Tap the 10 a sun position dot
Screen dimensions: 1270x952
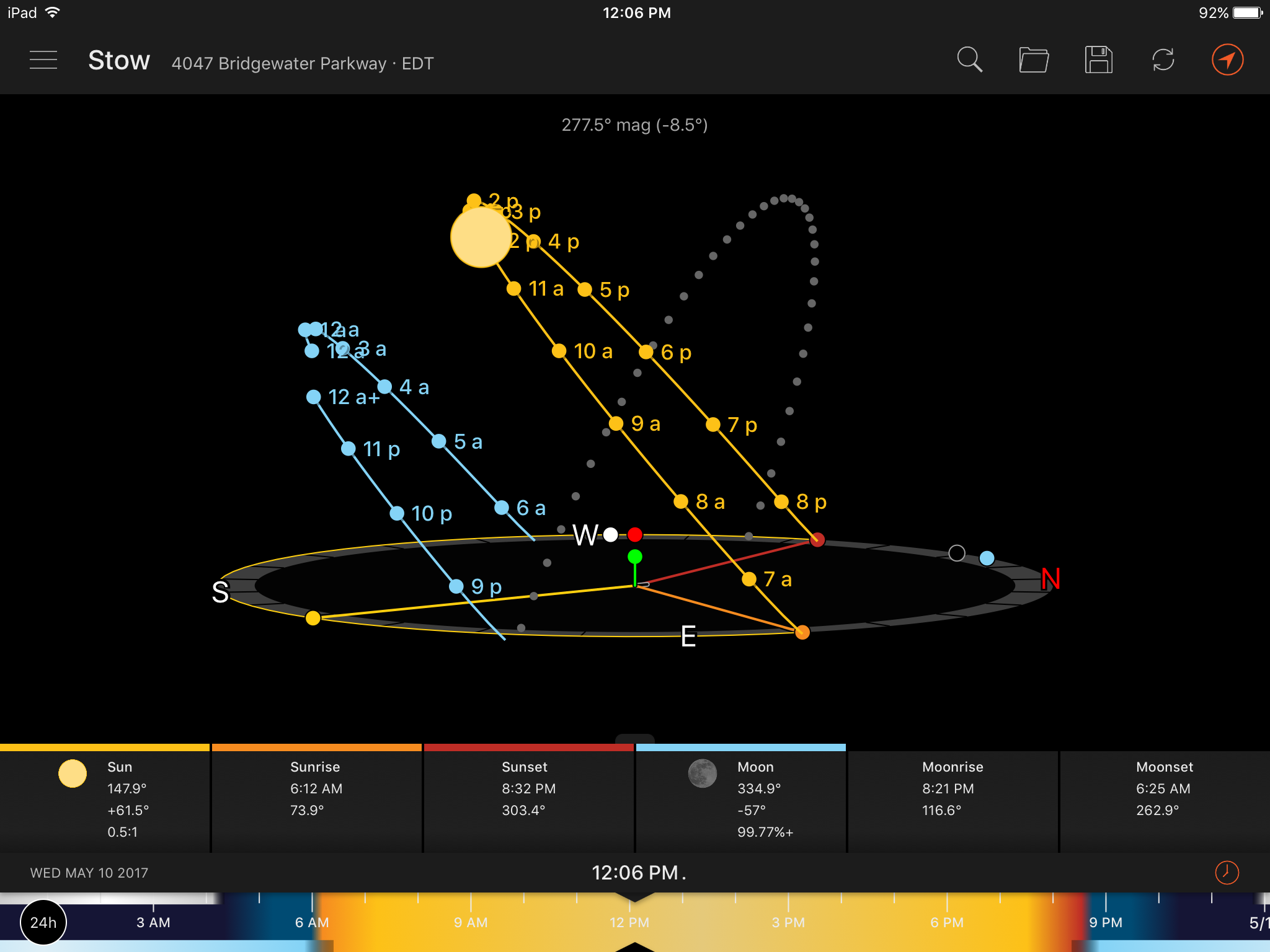[559, 351]
